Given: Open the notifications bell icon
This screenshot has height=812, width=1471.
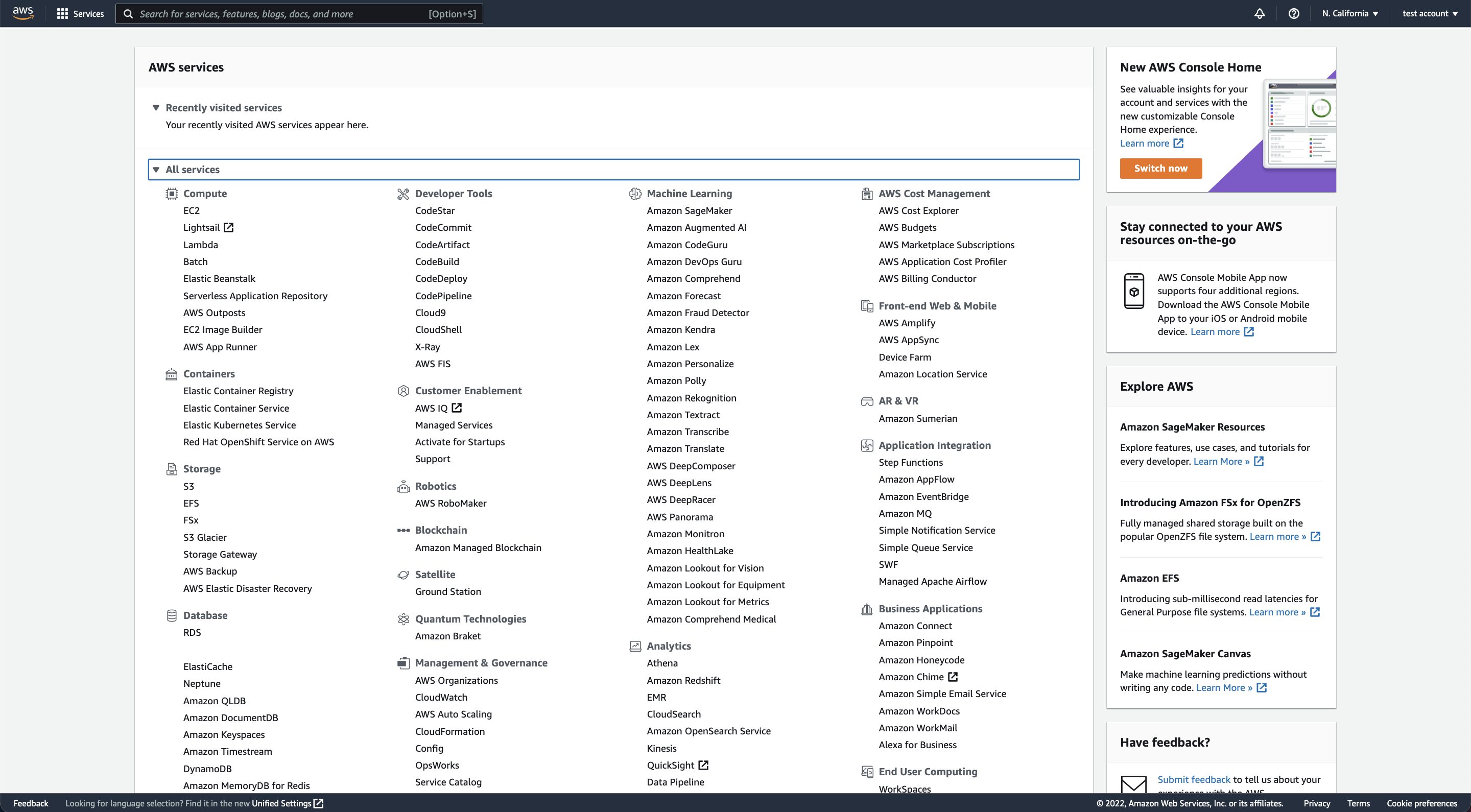Looking at the screenshot, I should tap(1260, 13).
